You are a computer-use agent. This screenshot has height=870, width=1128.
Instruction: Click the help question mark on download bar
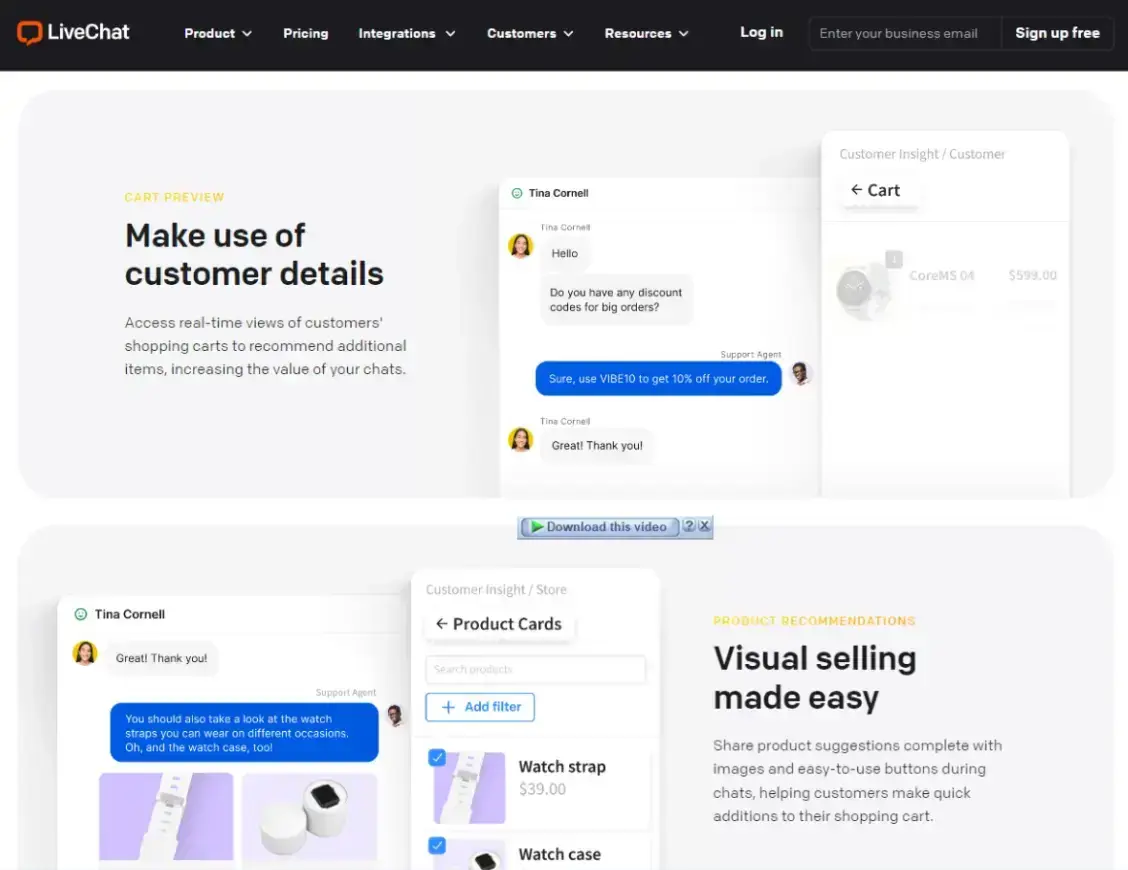(x=688, y=526)
